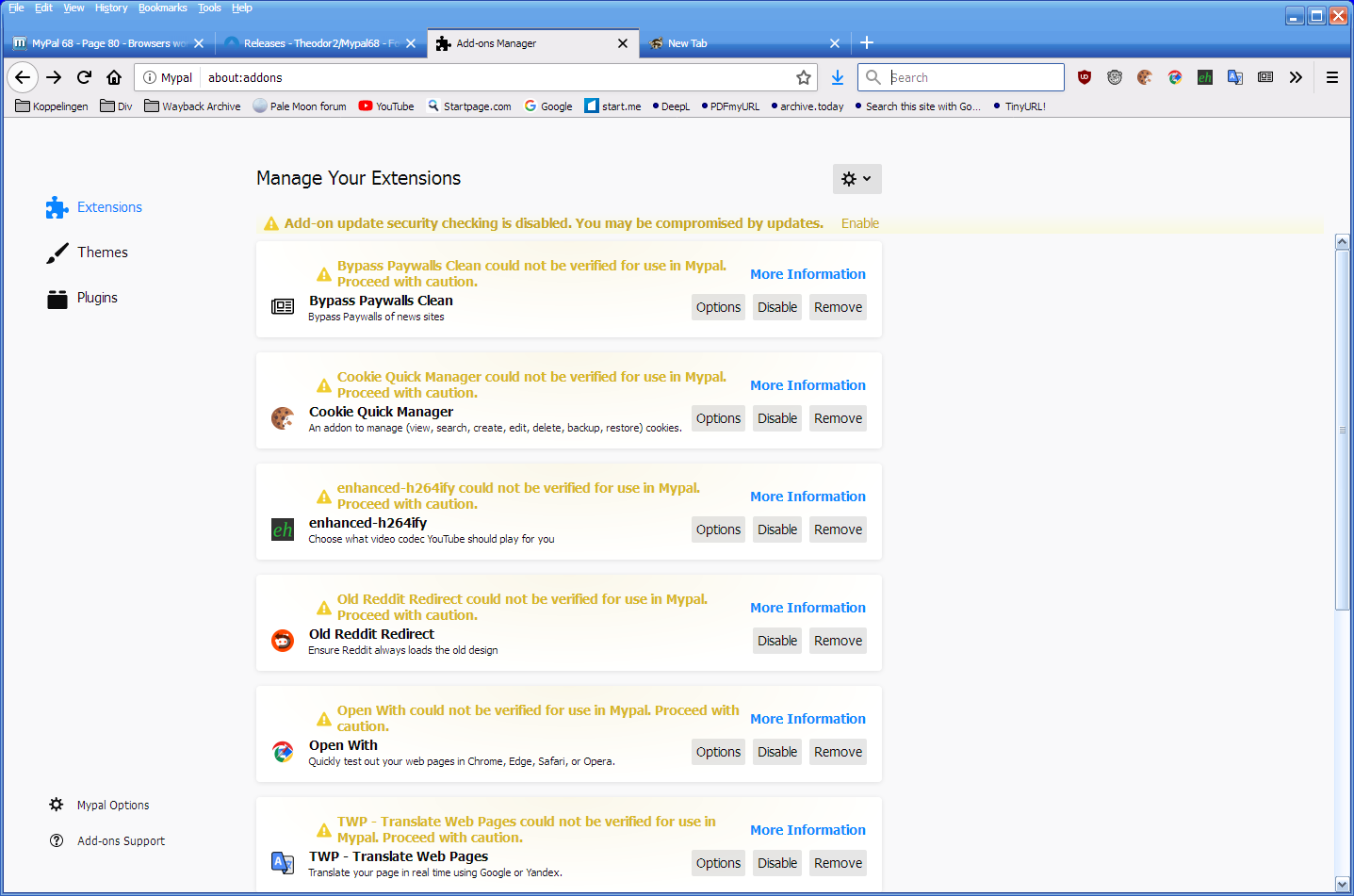Show site information for Mypal
Image resolution: width=1354 pixels, height=896 pixels.
[x=150, y=77]
